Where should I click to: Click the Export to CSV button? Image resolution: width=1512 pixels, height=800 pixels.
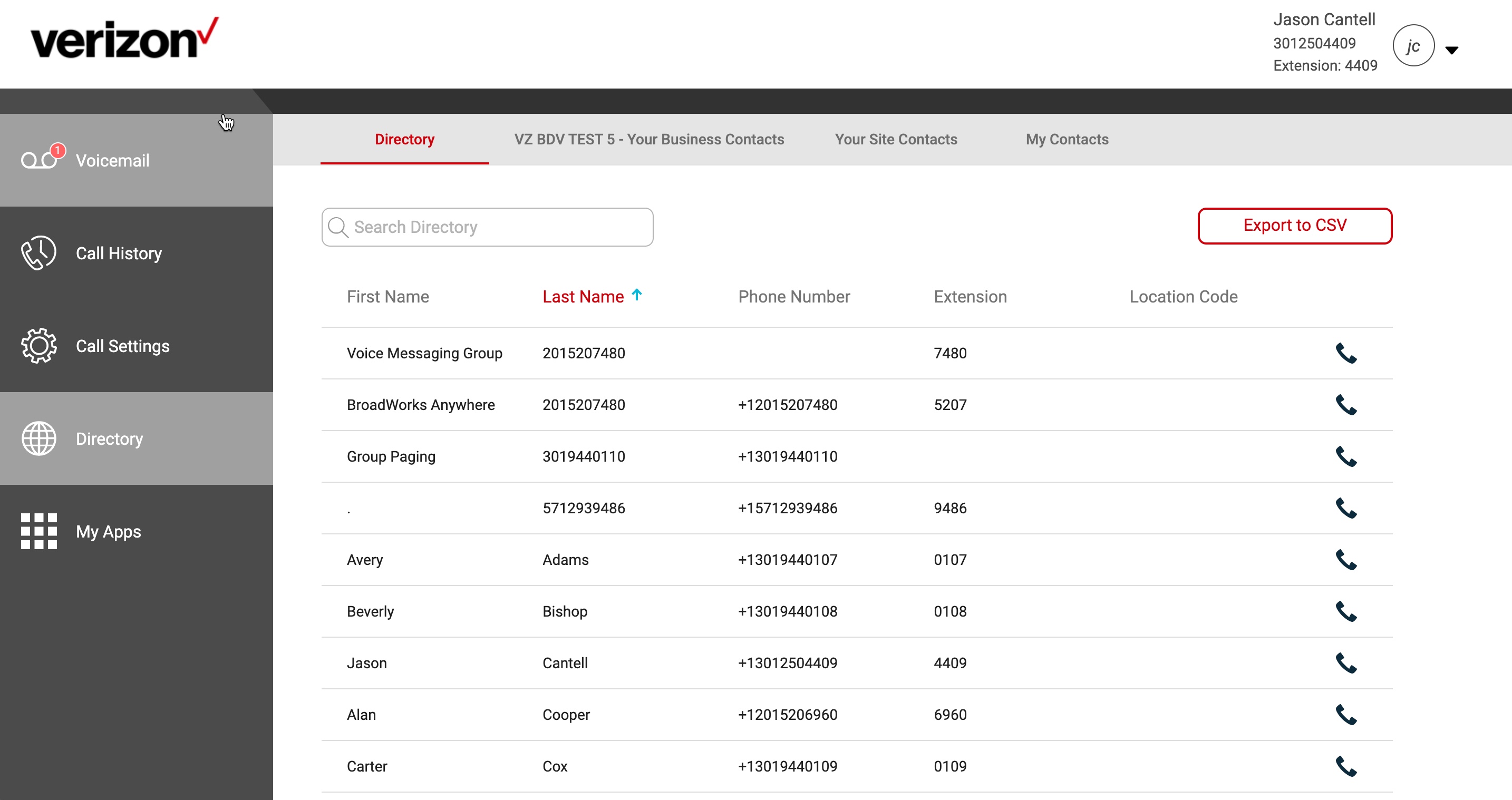[1295, 225]
